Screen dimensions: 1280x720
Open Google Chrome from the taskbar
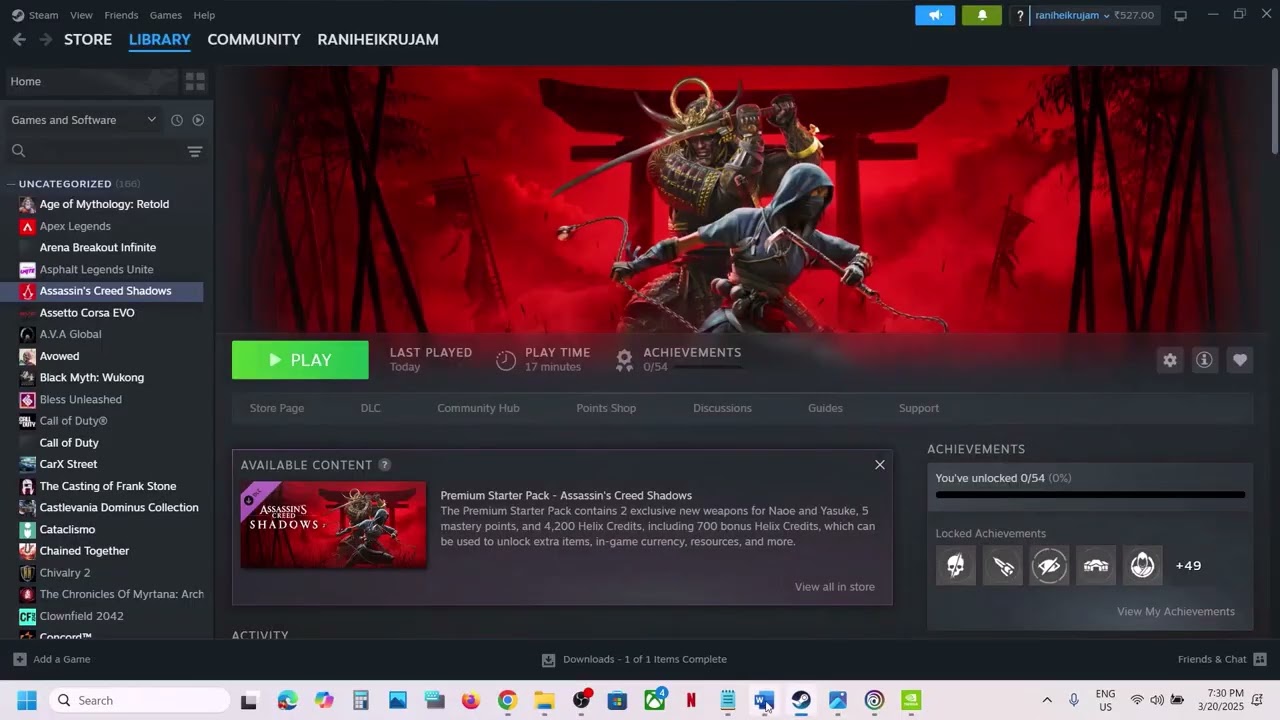[x=507, y=700]
